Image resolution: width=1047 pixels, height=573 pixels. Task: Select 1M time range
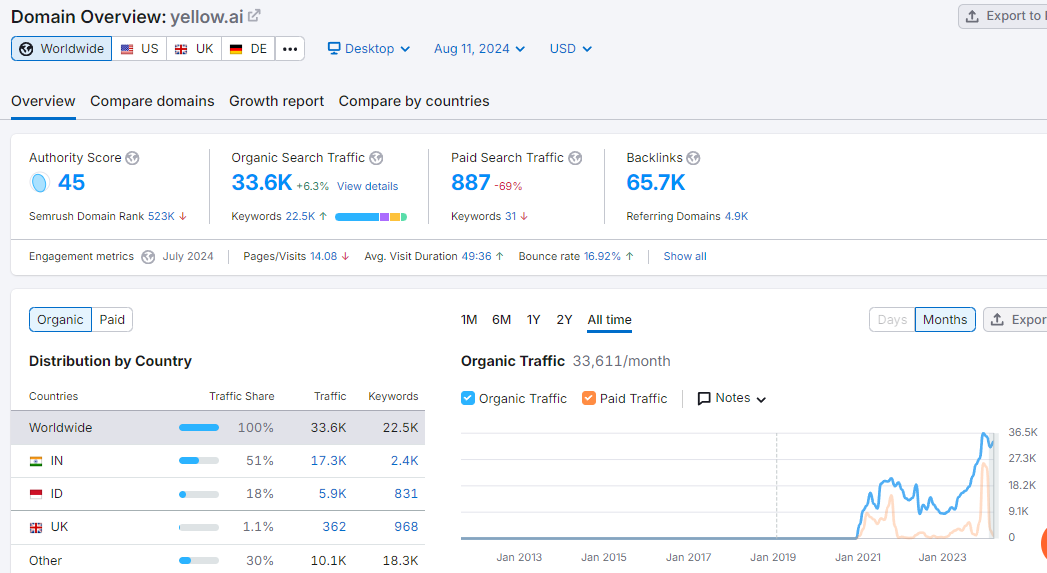(x=469, y=320)
